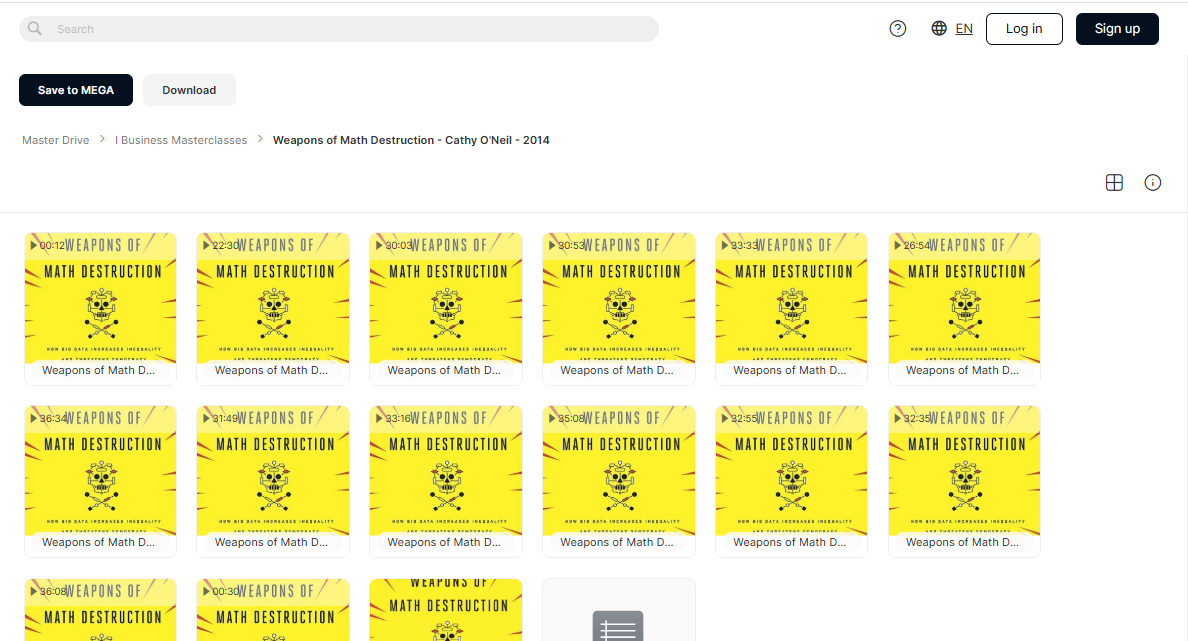Open the video with duration 33:16
The height and width of the screenshot is (641, 1188).
tap(446, 482)
